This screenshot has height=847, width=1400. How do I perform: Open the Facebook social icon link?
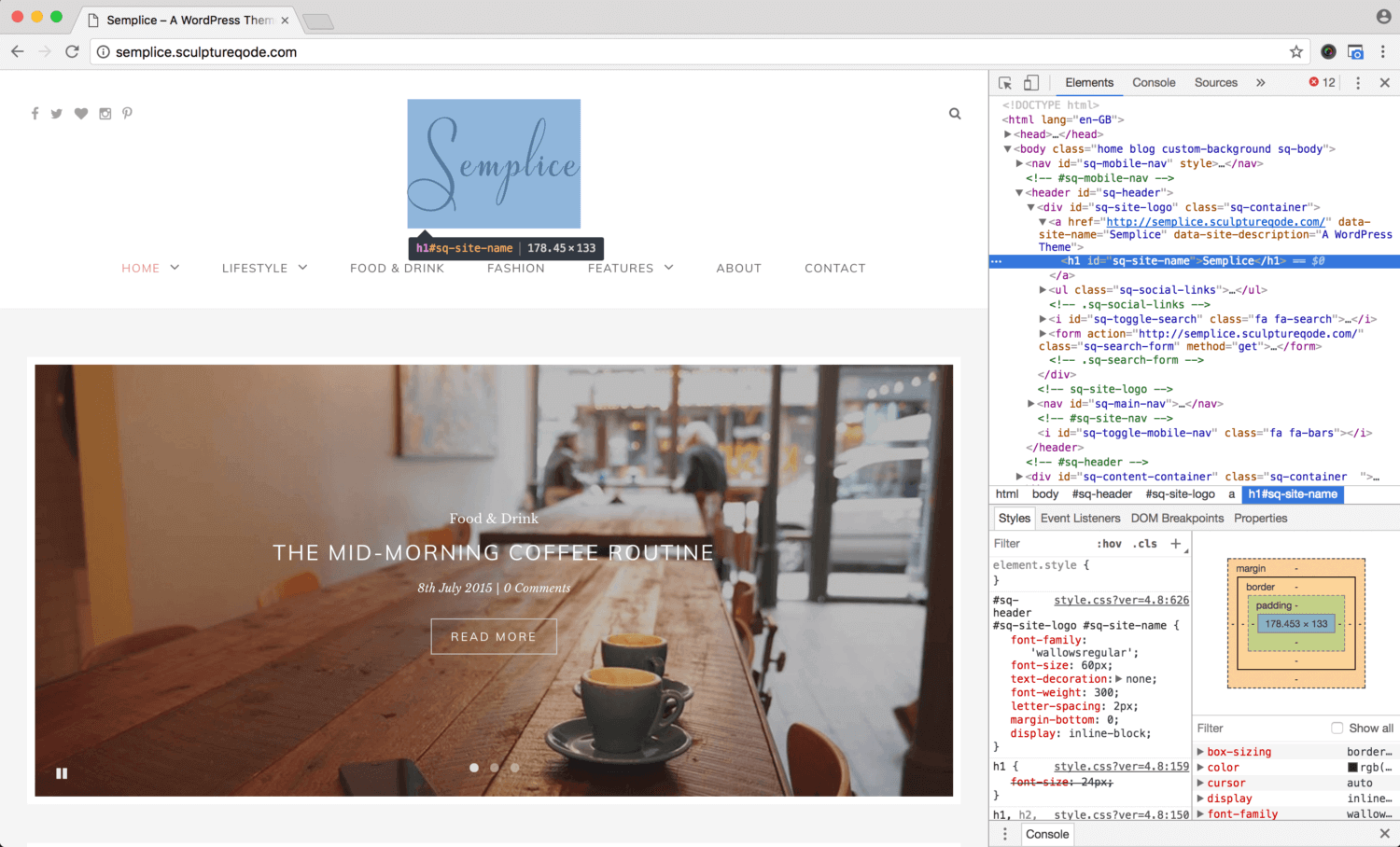pyautogui.click(x=35, y=114)
